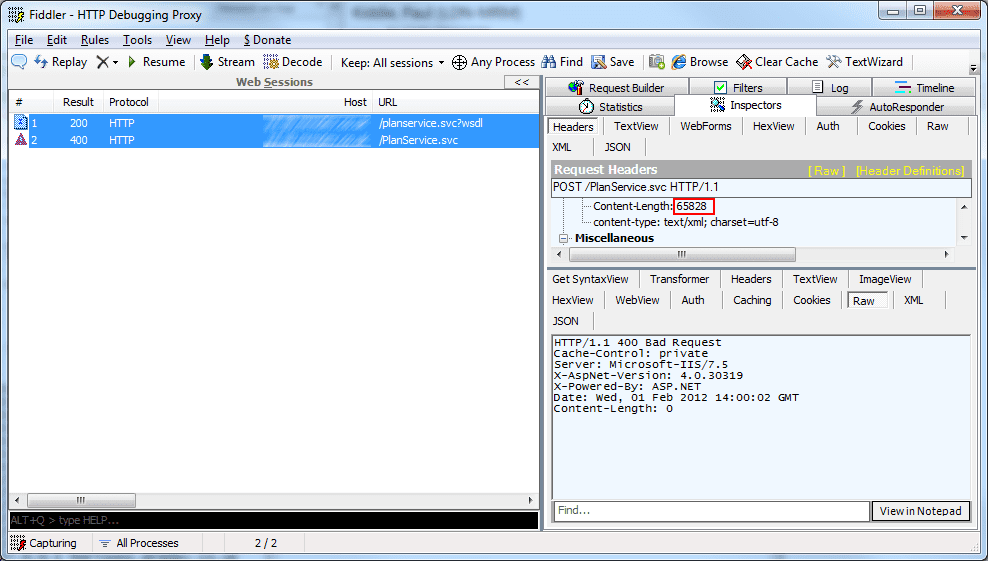The height and width of the screenshot is (561, 988).
Task: Replay the selected sessions
Action: [x=60, y=62]
